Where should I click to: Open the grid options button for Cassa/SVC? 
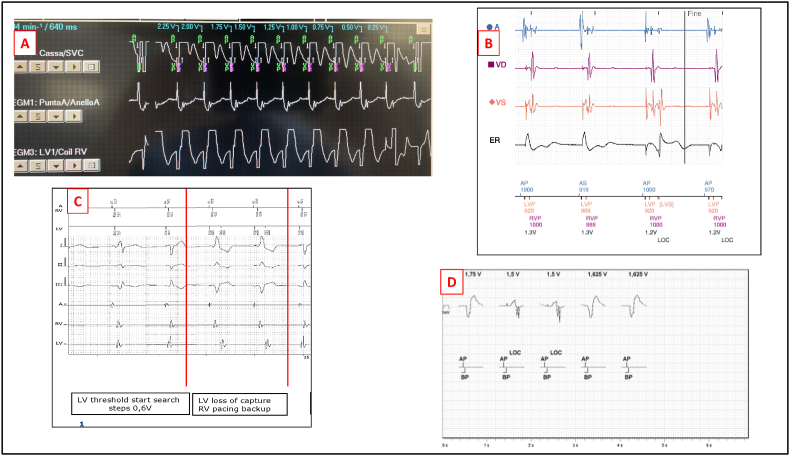click(x=93, y=67)
